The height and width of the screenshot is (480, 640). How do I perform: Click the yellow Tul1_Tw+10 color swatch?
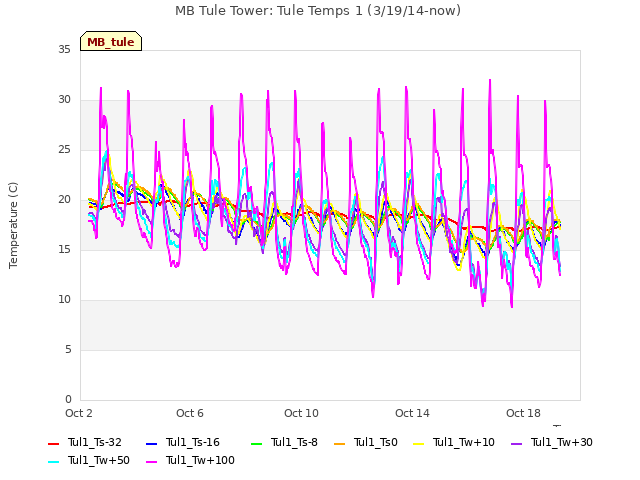419,444
